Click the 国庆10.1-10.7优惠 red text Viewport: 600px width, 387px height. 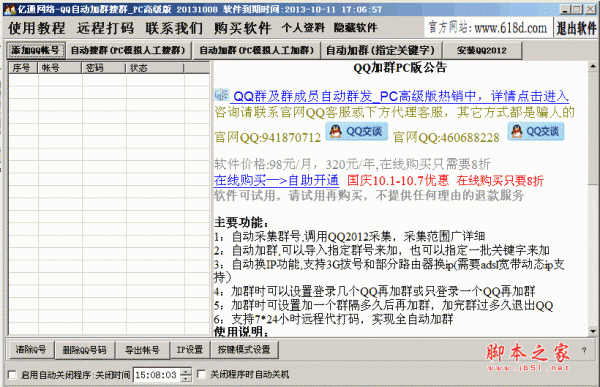coord(398,180)
